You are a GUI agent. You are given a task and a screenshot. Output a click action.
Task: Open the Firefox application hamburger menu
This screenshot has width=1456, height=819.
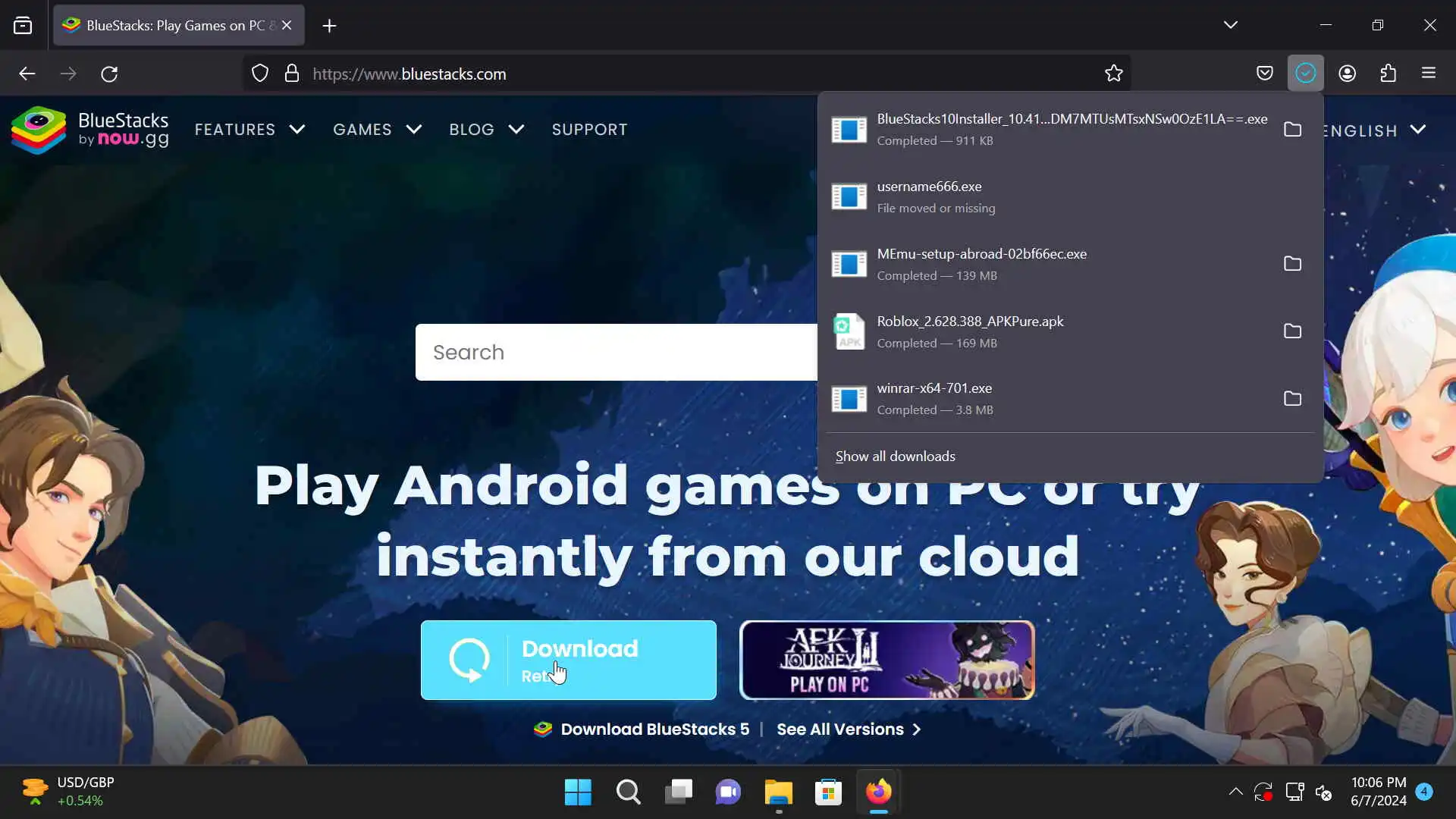[x=1429, y=74]
